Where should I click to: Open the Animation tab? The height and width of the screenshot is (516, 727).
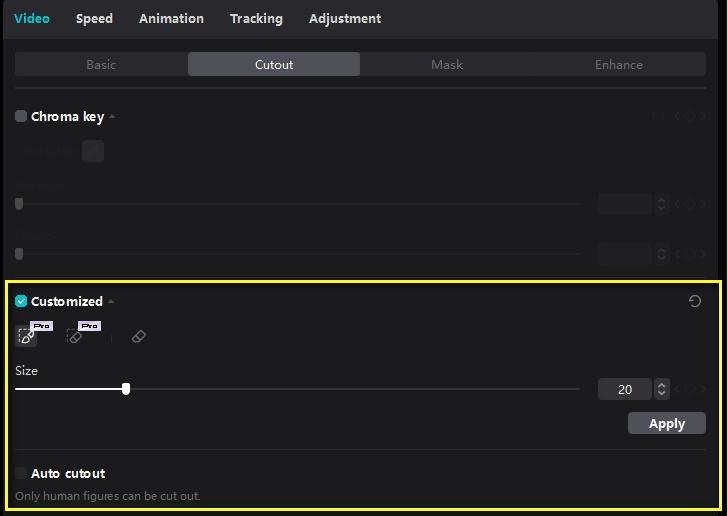[172, 19]
